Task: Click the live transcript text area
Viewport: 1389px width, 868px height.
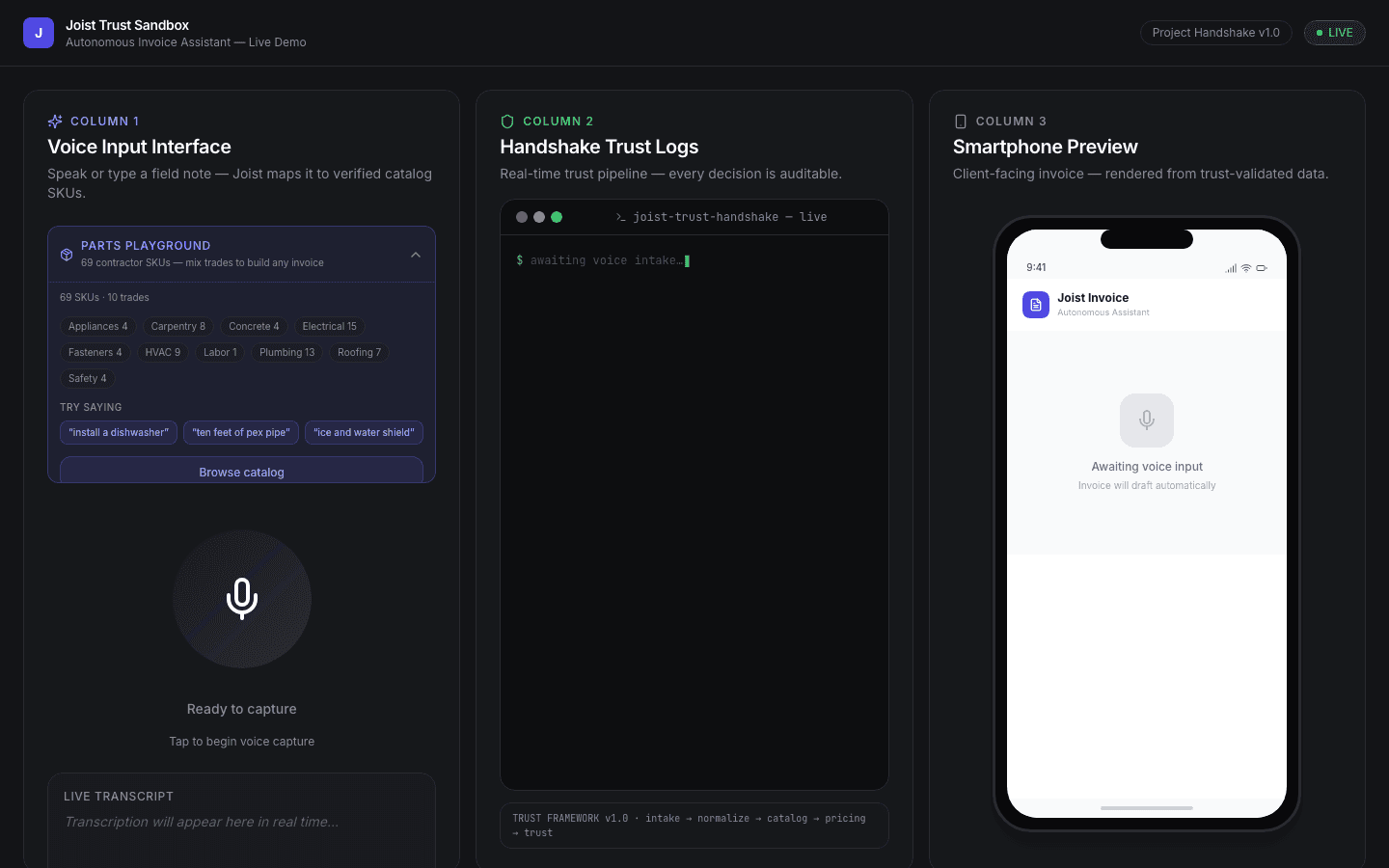Action: [x=241, y=822]
